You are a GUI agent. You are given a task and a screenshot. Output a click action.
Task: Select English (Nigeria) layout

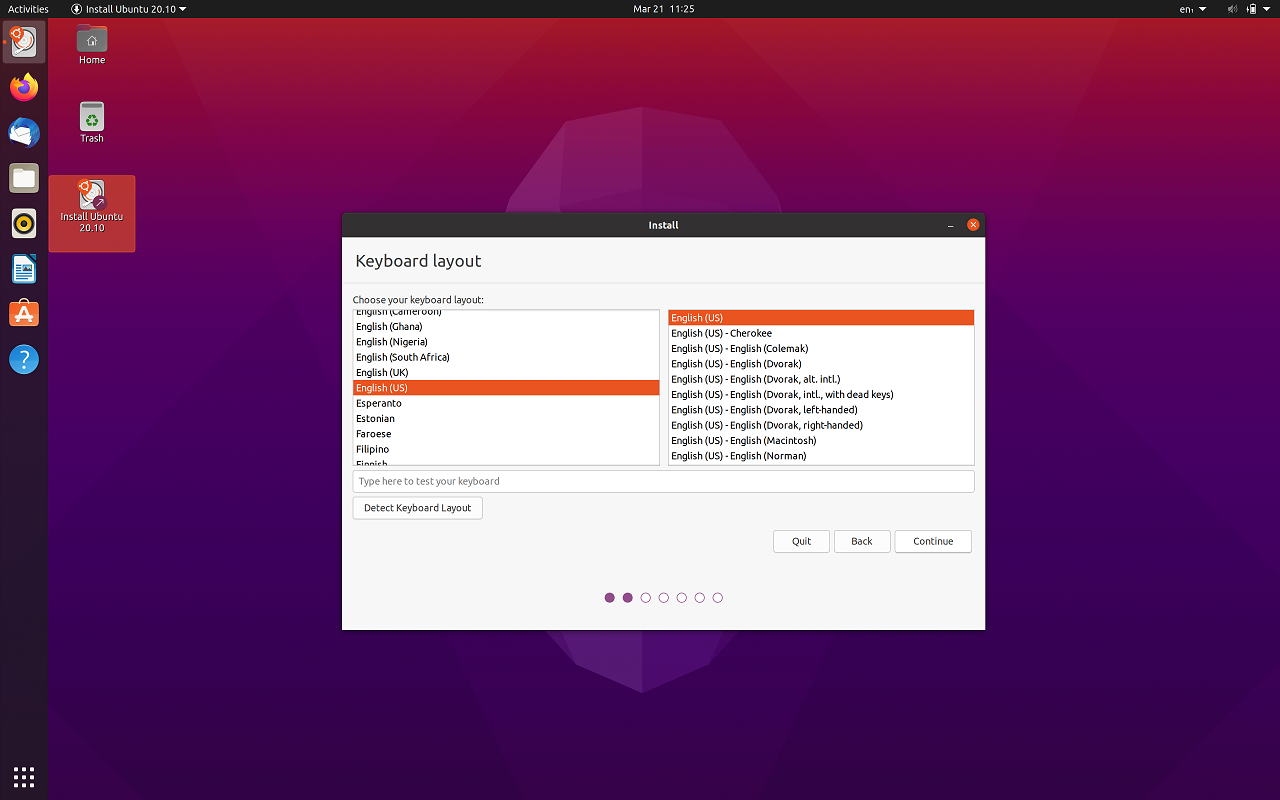[506, 342]
